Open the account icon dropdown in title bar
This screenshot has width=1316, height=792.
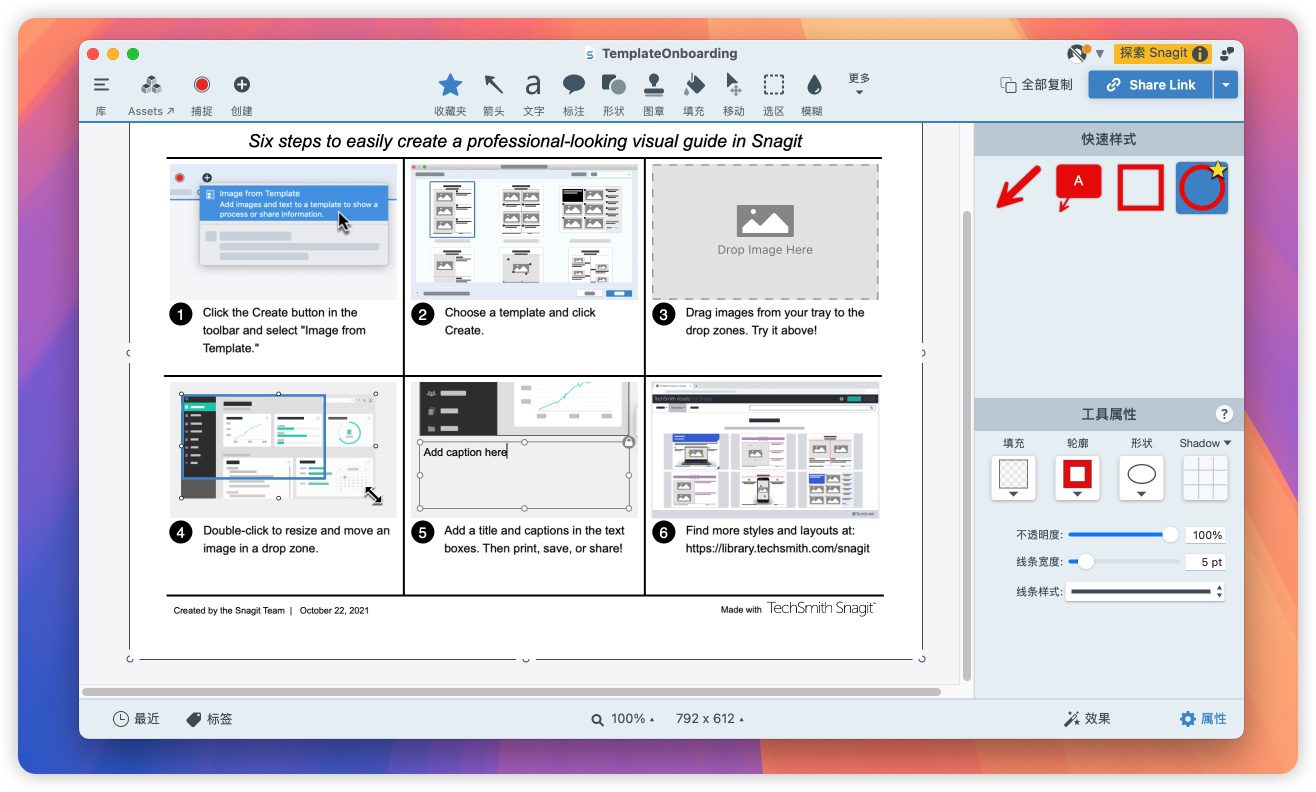(1085, 53)
